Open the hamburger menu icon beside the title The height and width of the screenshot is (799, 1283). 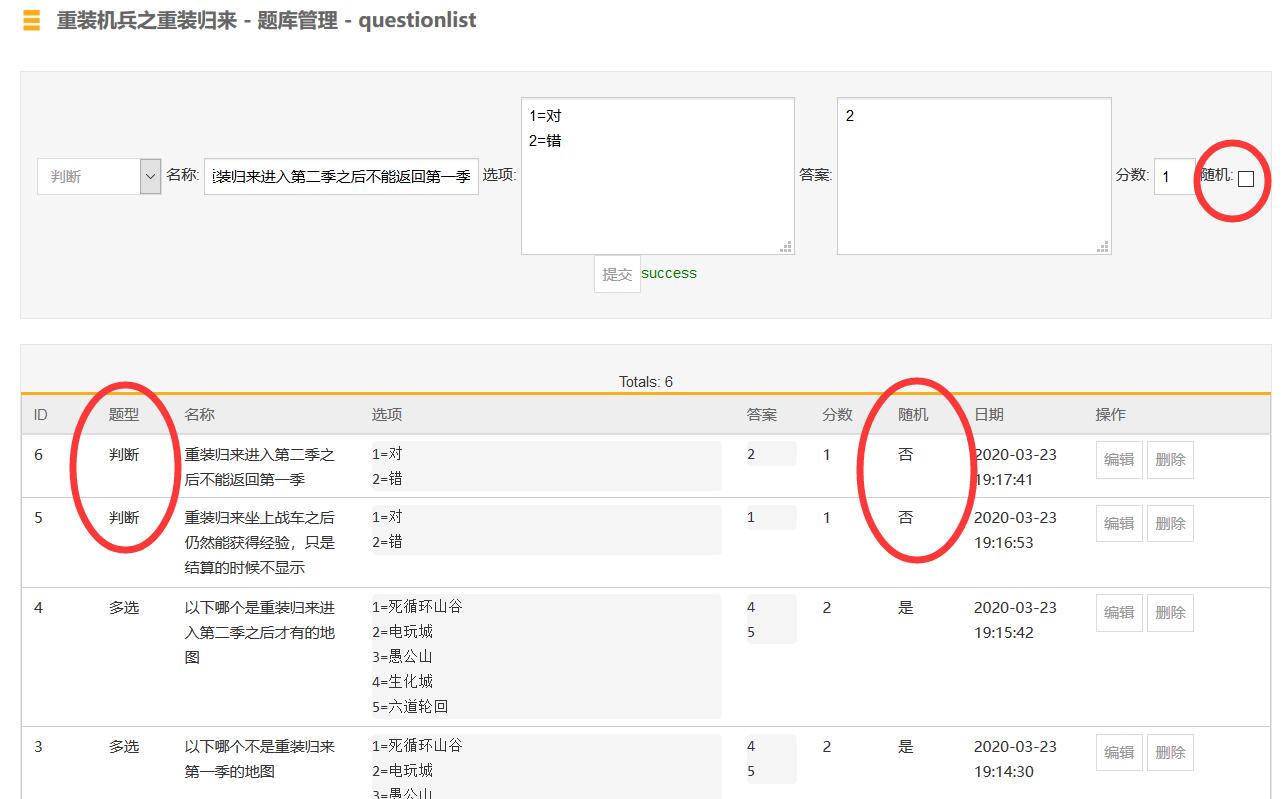[32, 20]
